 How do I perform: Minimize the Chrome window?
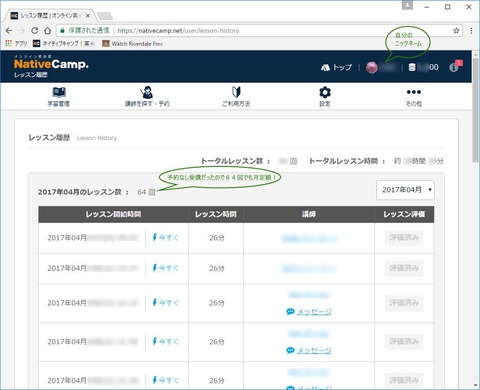[x=427, y=7]
